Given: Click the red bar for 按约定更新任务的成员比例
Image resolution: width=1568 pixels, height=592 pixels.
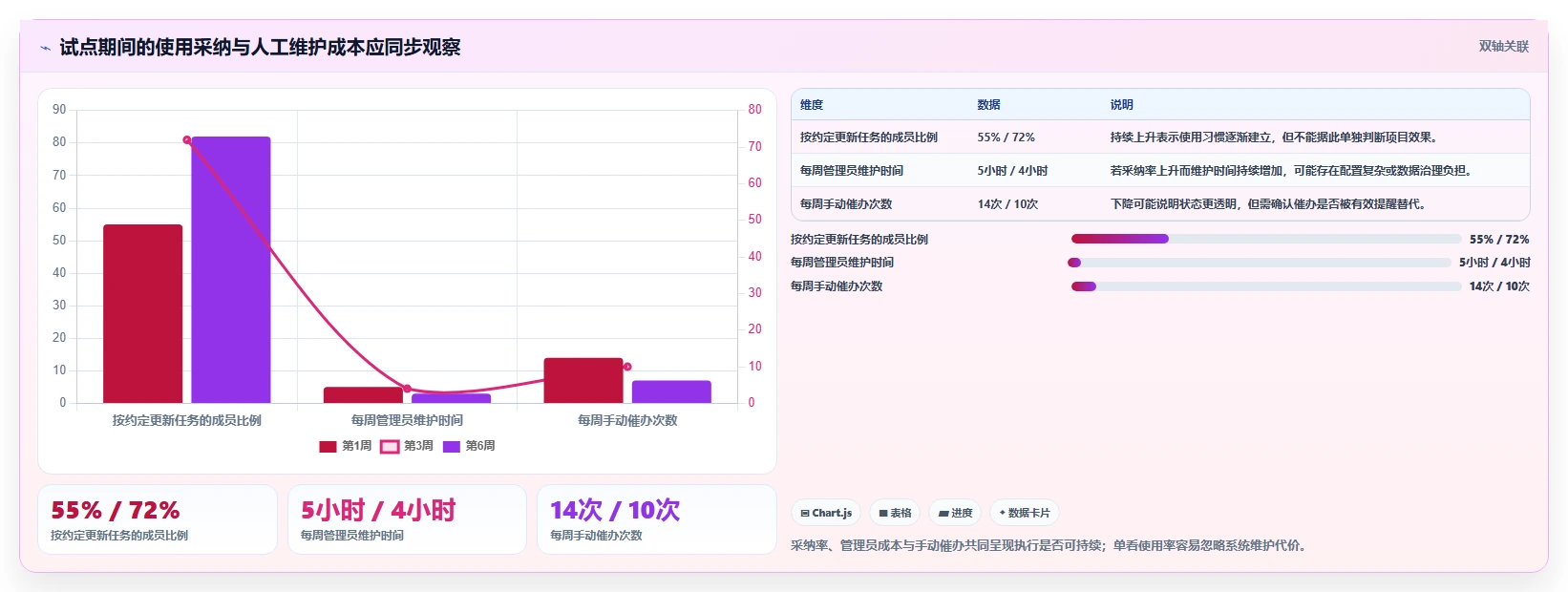Looking at the screenshot, I should tap(142, 313).
